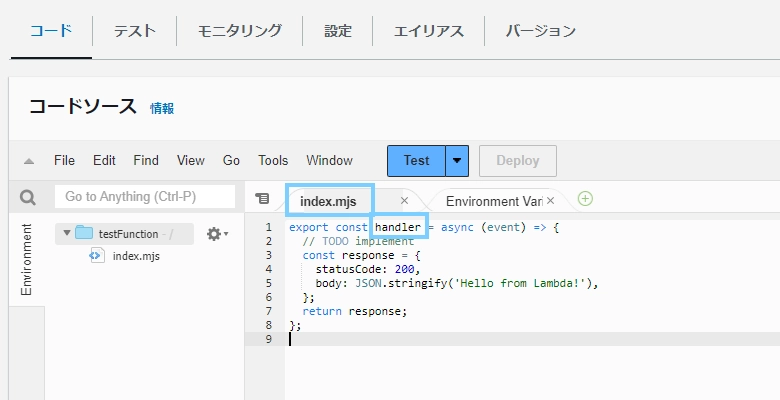Click the コードソース heading

(x=83, y=107)
